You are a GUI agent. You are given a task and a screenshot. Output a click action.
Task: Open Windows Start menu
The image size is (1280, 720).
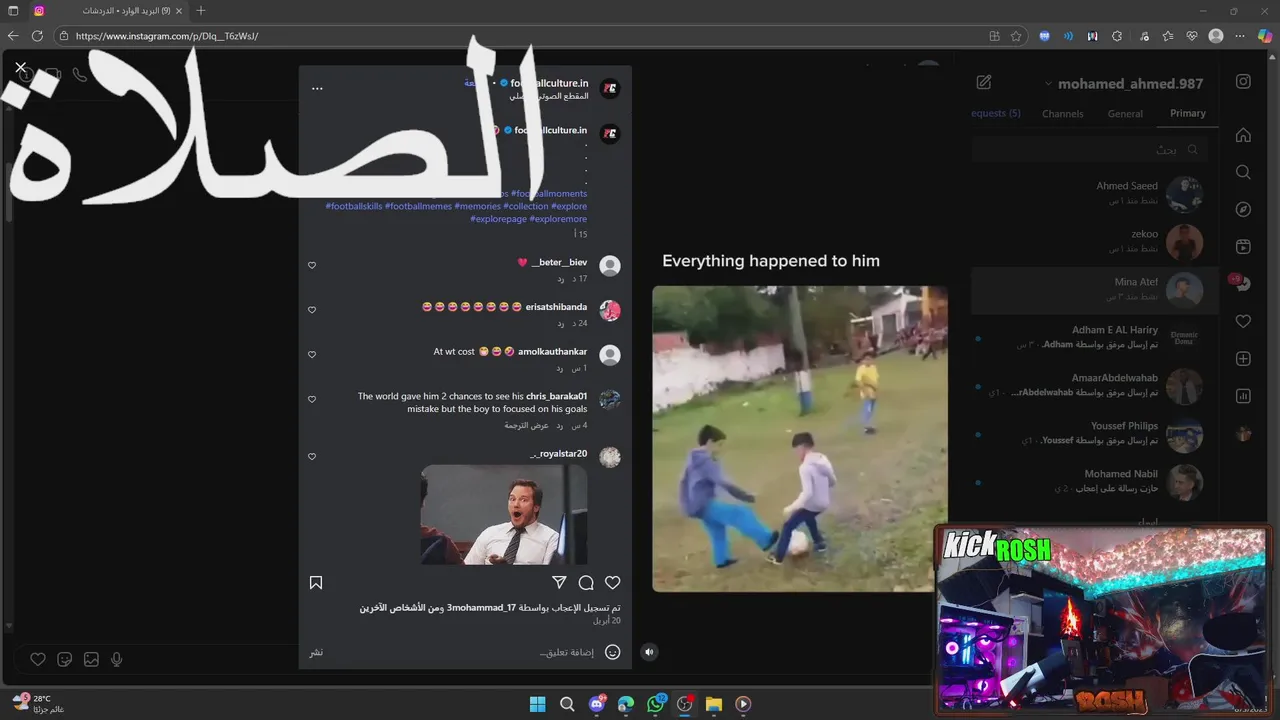(x=537, y=704)
